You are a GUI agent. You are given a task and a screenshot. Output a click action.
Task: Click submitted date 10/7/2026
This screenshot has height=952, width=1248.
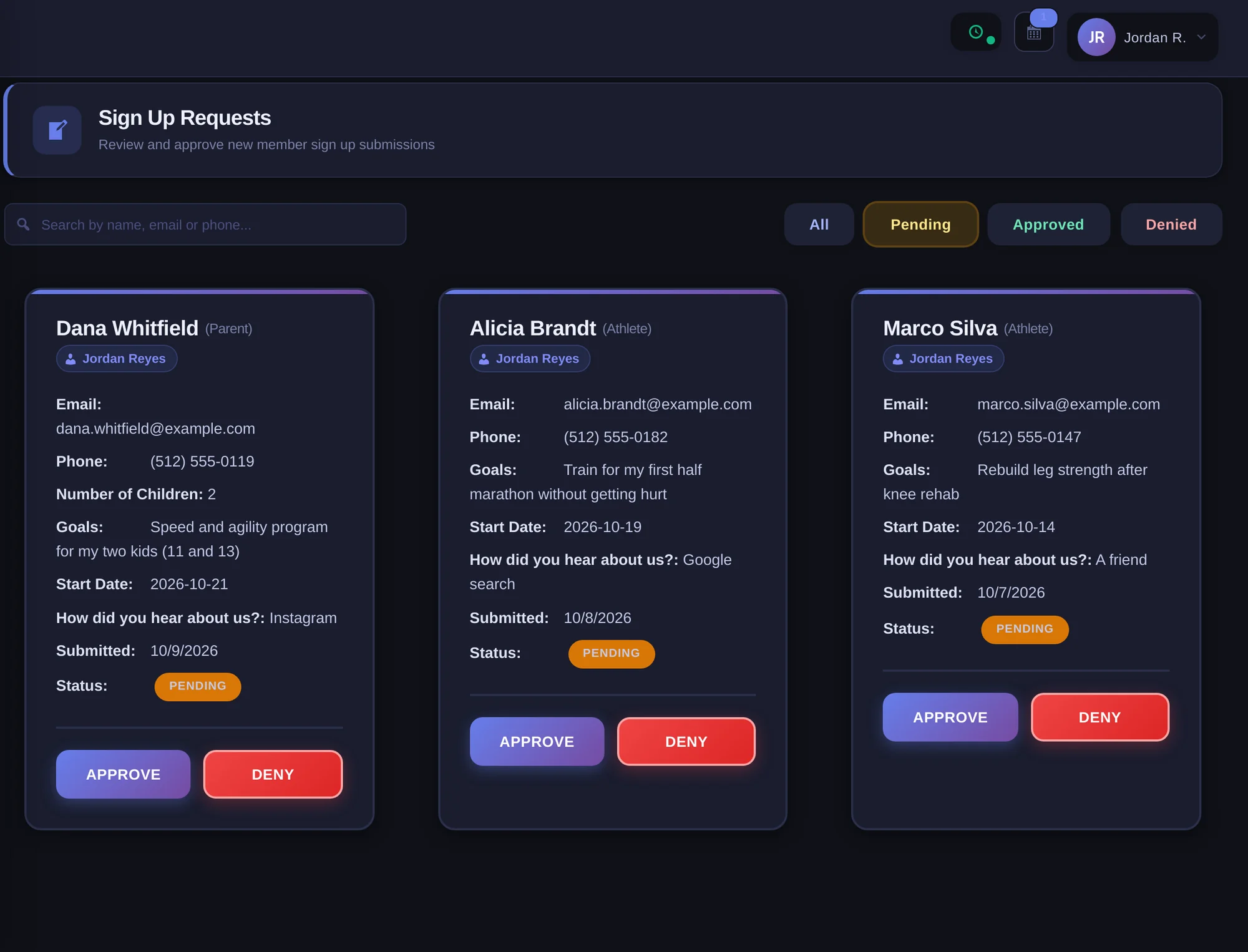tap(1011, 593)
